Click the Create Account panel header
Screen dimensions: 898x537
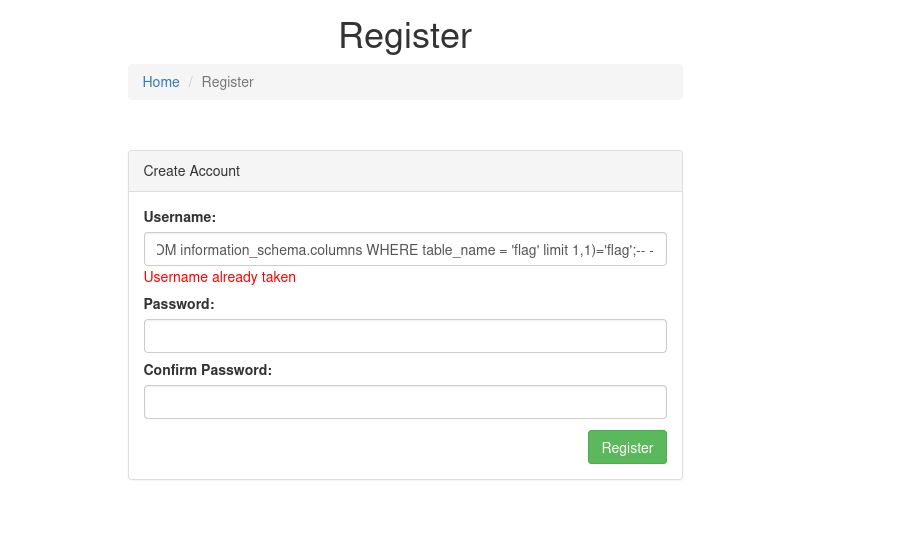[192, 171]
